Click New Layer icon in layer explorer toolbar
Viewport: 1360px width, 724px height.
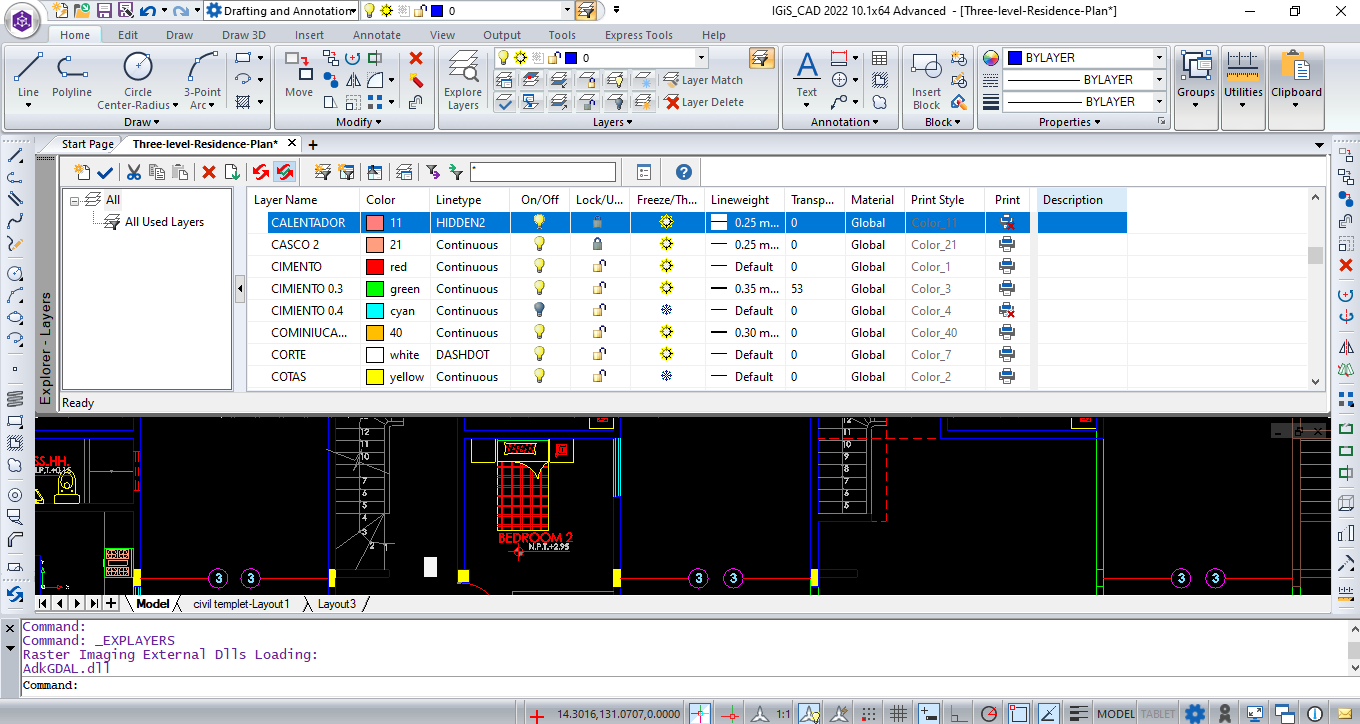coord(82,172)
